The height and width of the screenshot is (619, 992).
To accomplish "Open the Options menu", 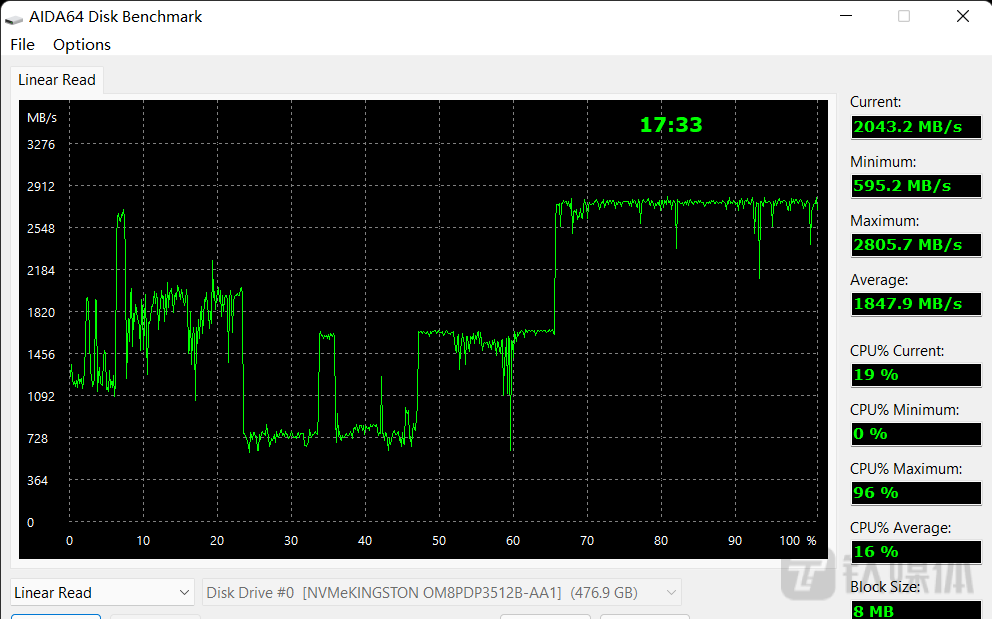I will pos(82,45).
